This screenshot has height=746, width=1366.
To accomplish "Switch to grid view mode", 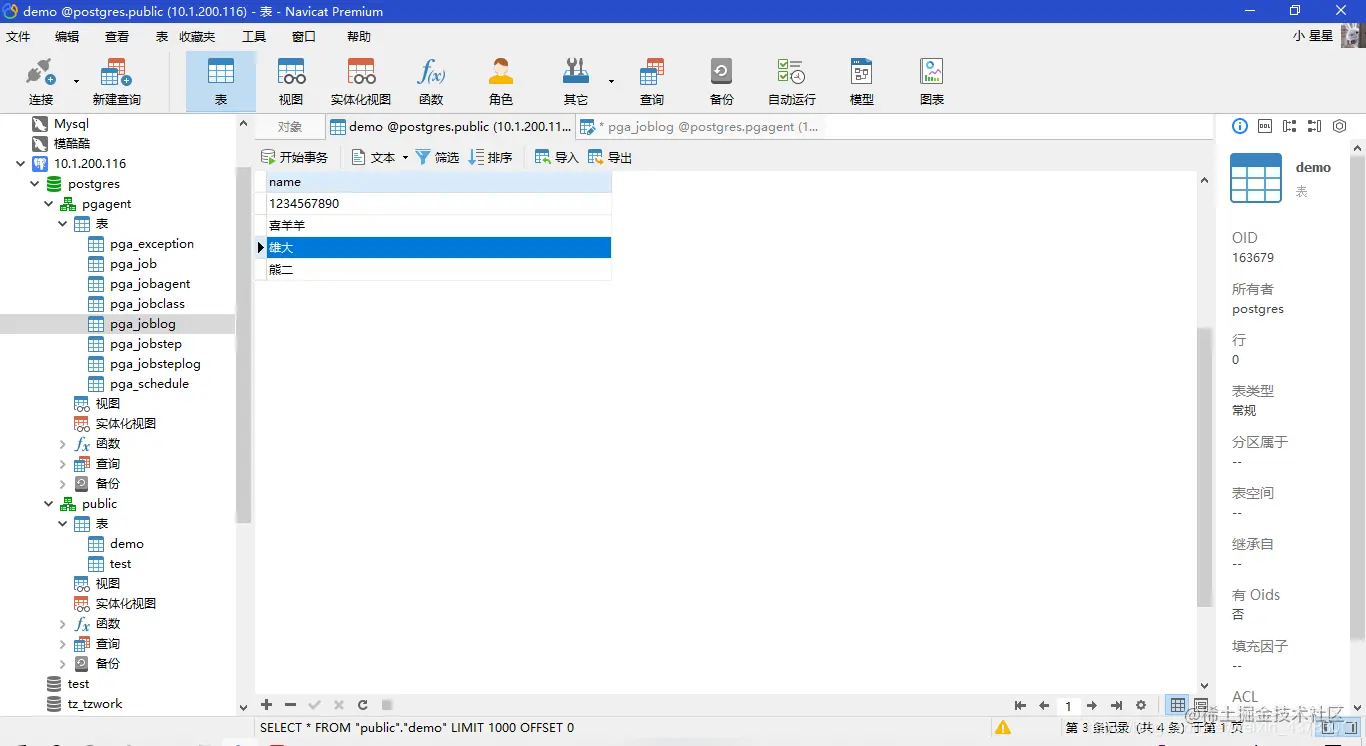I will [1179, 706].
